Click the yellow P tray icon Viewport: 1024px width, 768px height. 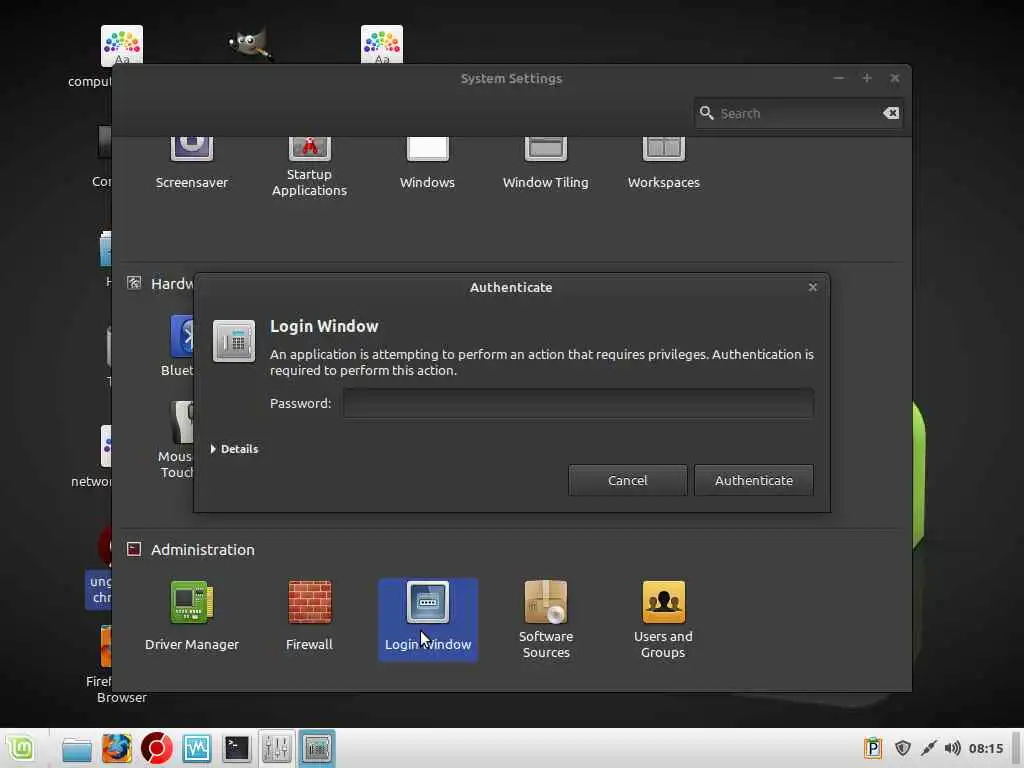pos(872,748)
